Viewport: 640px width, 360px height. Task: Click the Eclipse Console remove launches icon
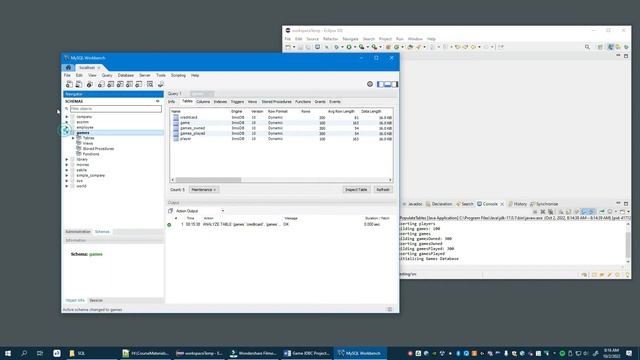click(543, 212)
